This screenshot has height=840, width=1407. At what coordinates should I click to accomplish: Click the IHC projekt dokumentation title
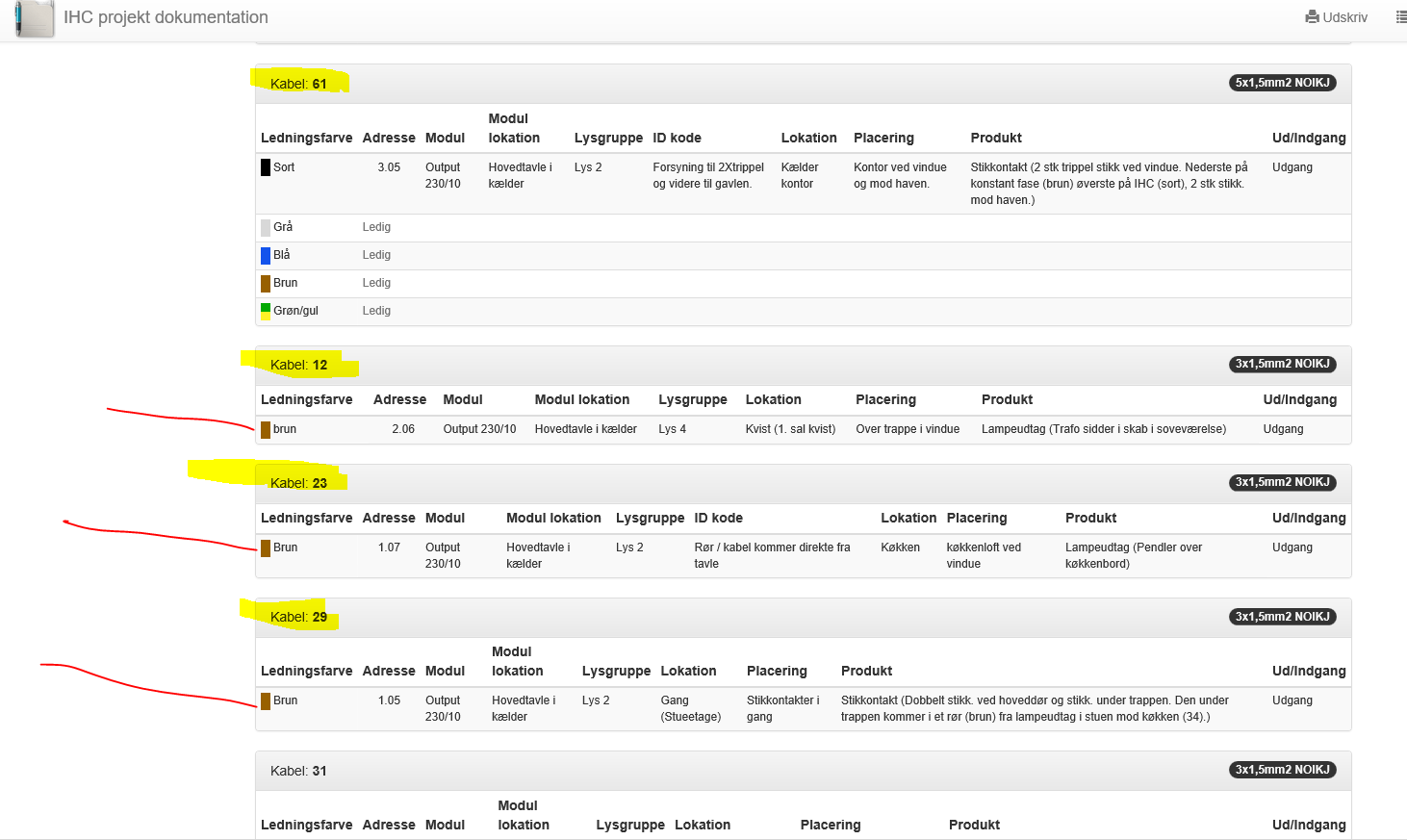point(166,17)
